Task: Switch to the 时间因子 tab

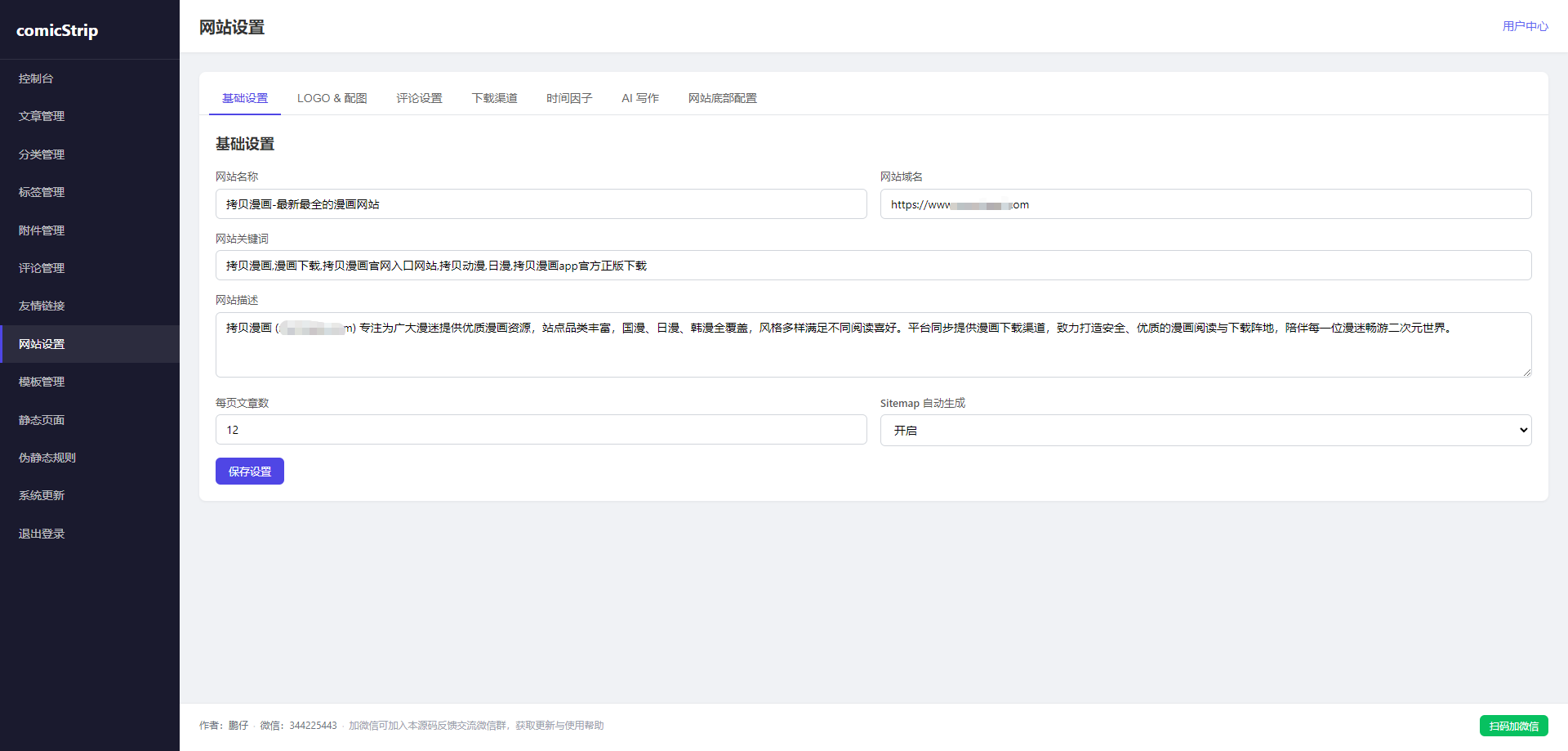Action: pos(569,98)
